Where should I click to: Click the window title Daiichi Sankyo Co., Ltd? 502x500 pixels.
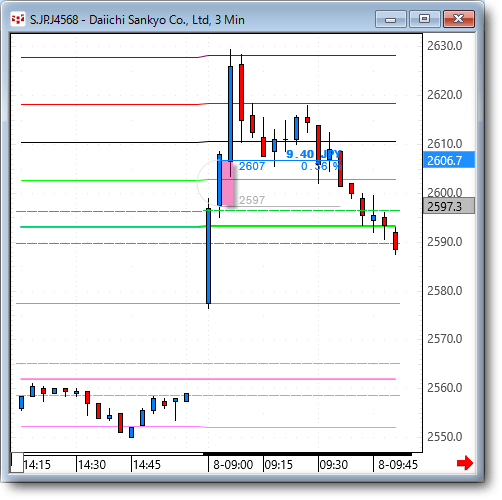pyautogui.click(x=149, y=20)
